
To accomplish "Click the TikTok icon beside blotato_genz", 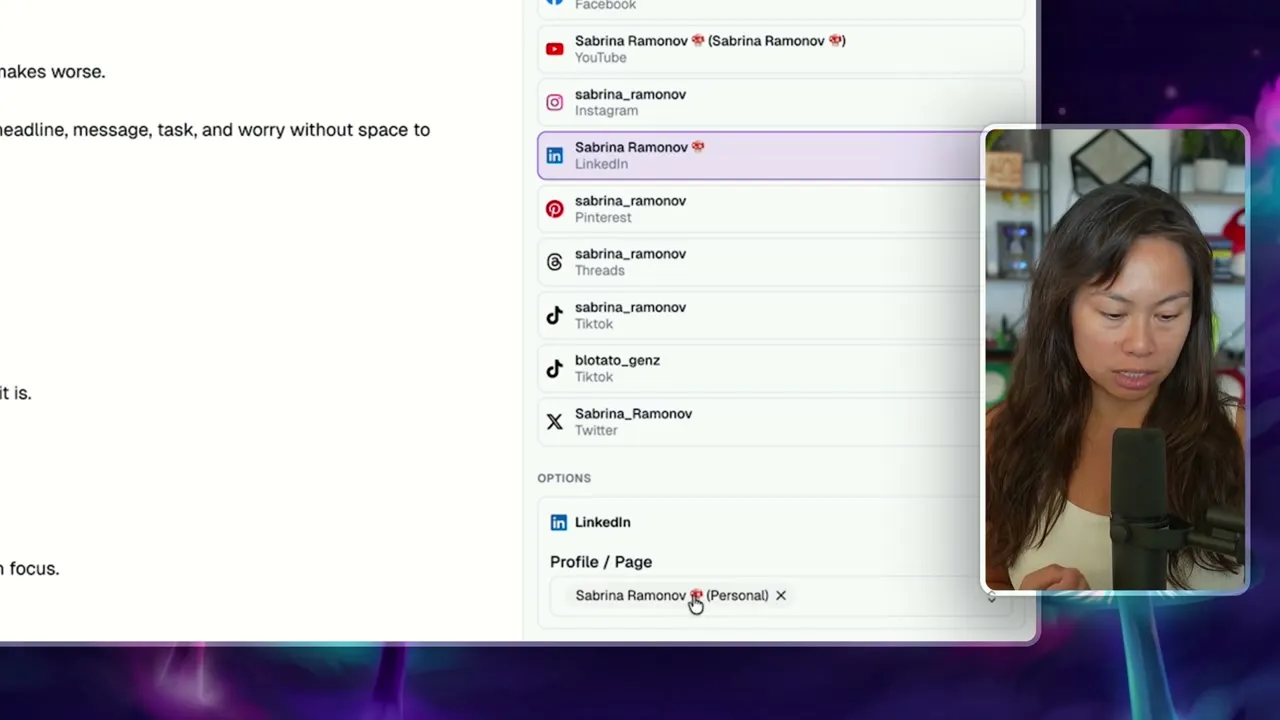I will [x=554, y=369].
